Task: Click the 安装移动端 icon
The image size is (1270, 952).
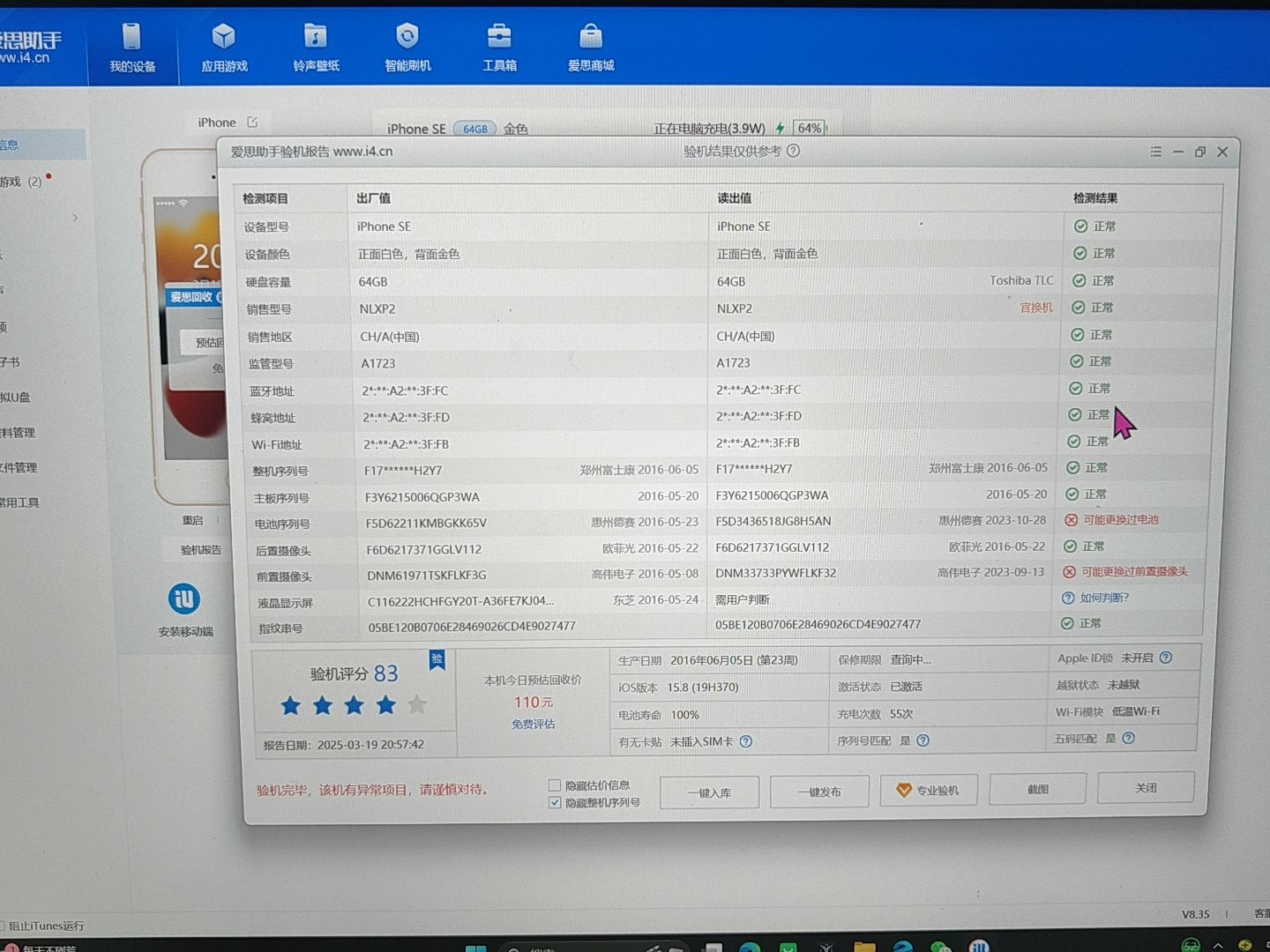Action: tap(184, 599)
